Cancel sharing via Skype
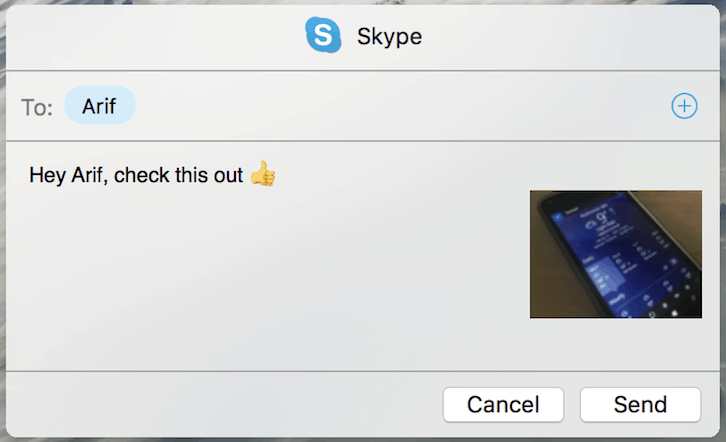This screenshot has width=726, height=442. tap(503, 405)
